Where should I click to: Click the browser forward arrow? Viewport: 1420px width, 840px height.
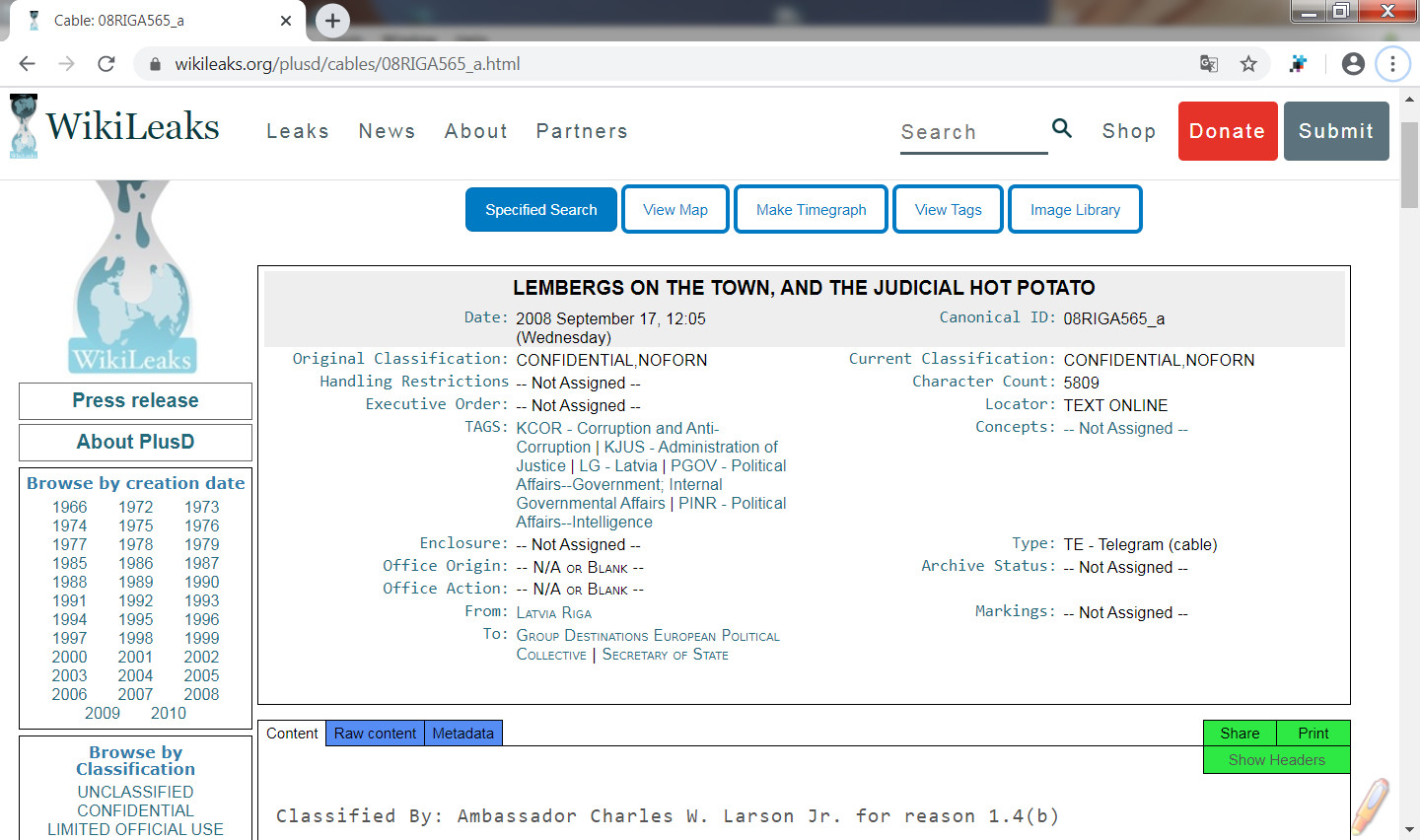(x=66, y=64)
